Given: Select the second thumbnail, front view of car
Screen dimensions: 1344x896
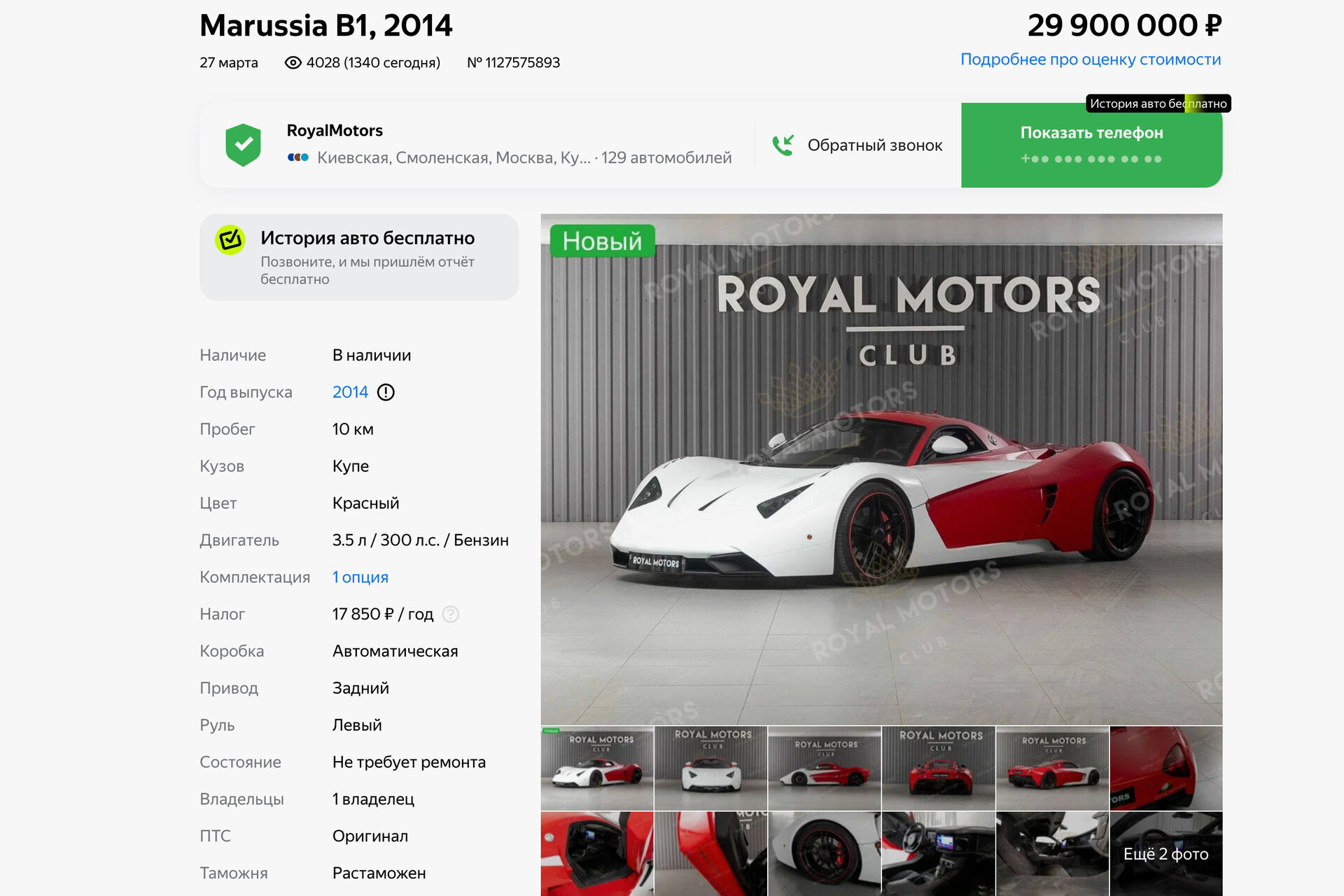Looking at the screenshot, I should click(x=711, y=768).
